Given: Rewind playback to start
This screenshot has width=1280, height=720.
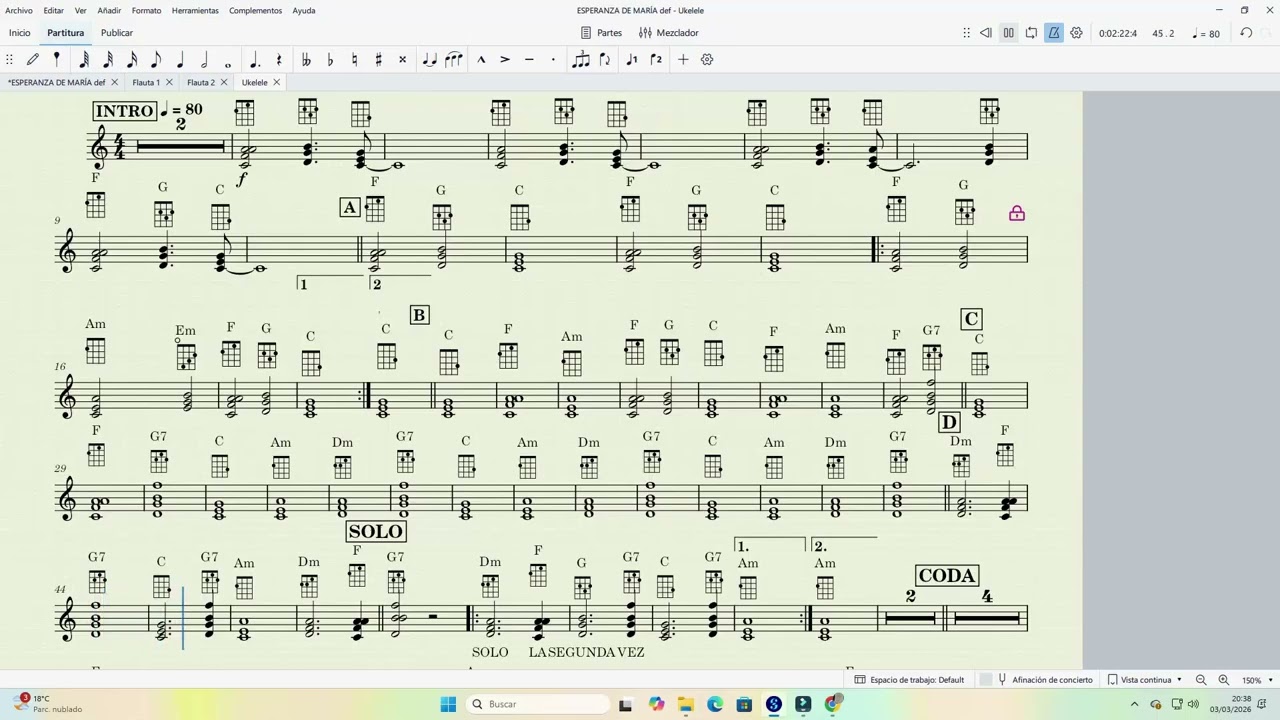Looking at the screenshot, I should (986, 33).
